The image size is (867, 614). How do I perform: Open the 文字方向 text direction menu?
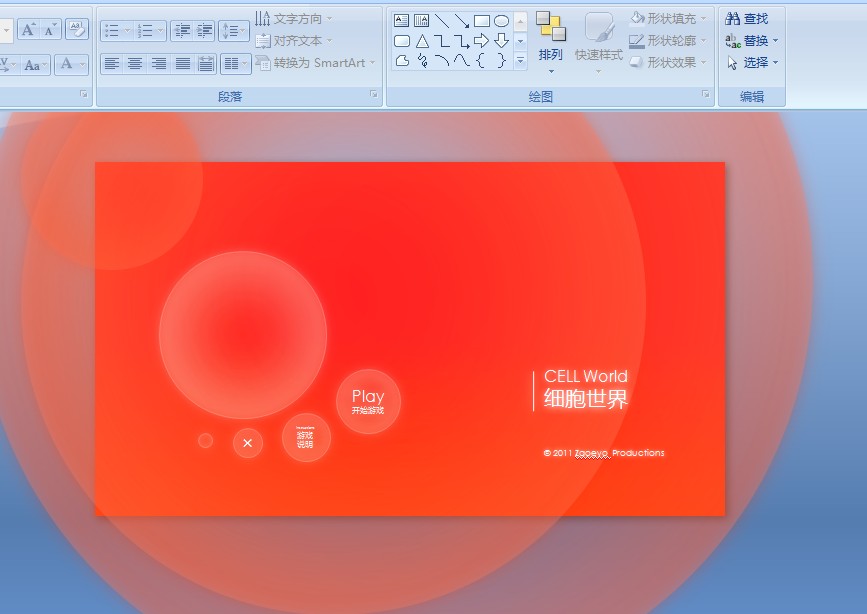pyautogui.click(x=294, y=19)
